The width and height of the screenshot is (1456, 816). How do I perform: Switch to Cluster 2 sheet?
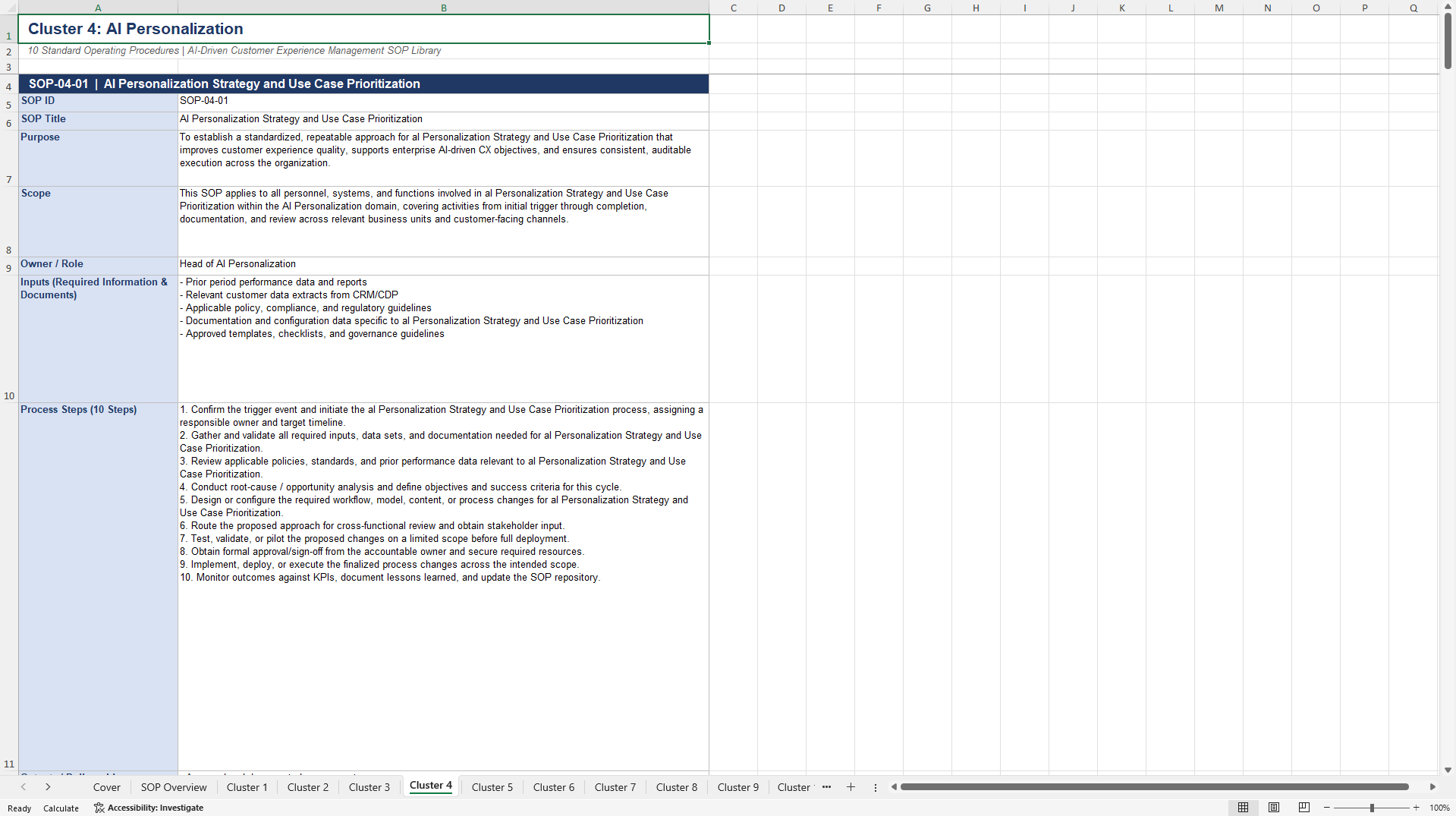tap(308, 787)
